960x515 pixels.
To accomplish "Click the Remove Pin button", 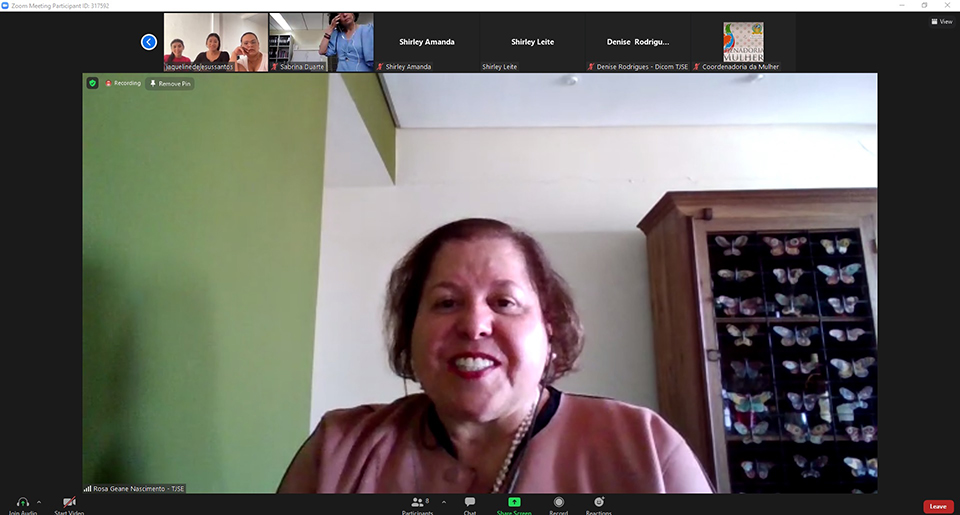I will tap(170, 84).
